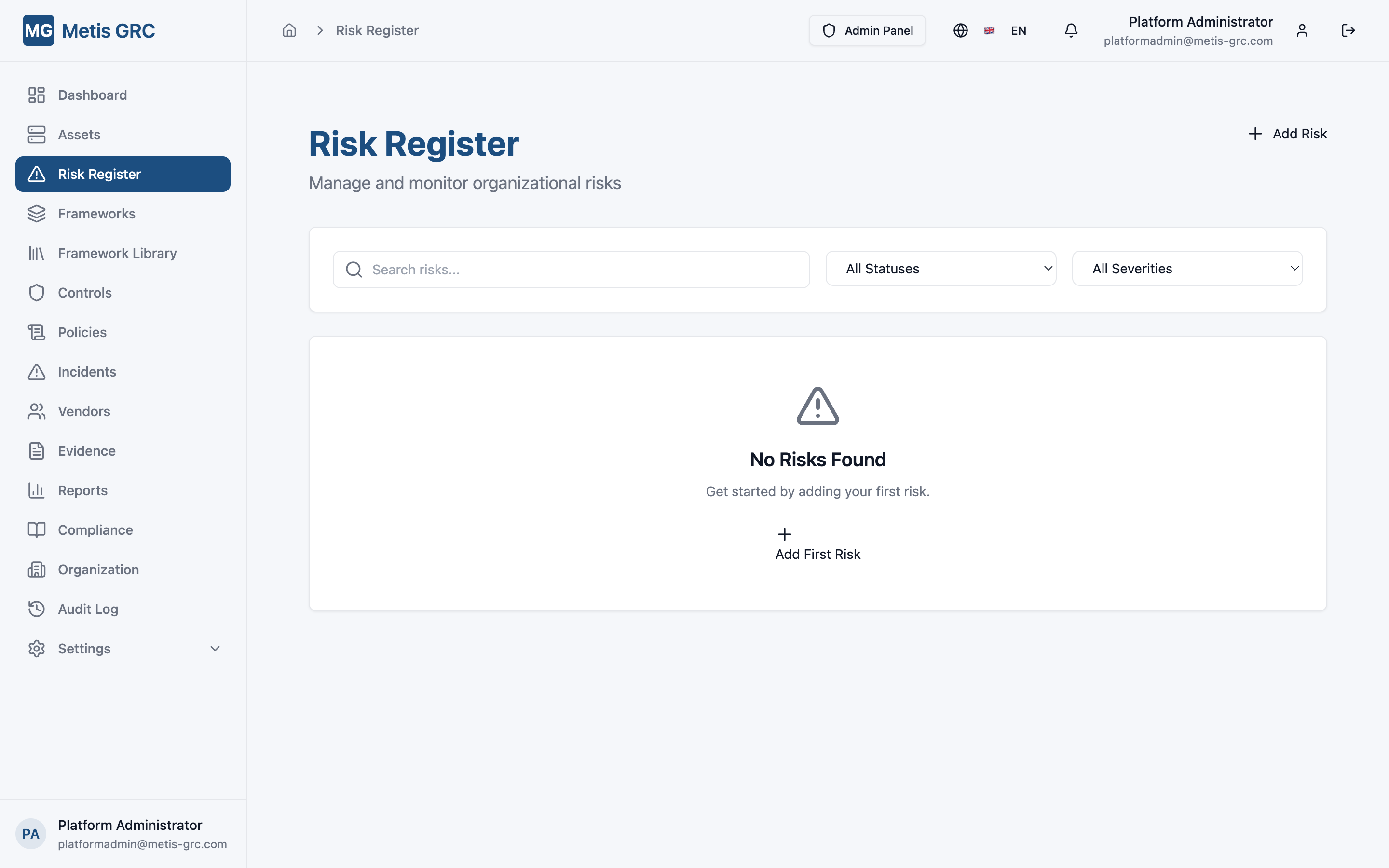1389x868 pixels.
Task: Open the Admin Panel
Action: (x=867, y=30)
